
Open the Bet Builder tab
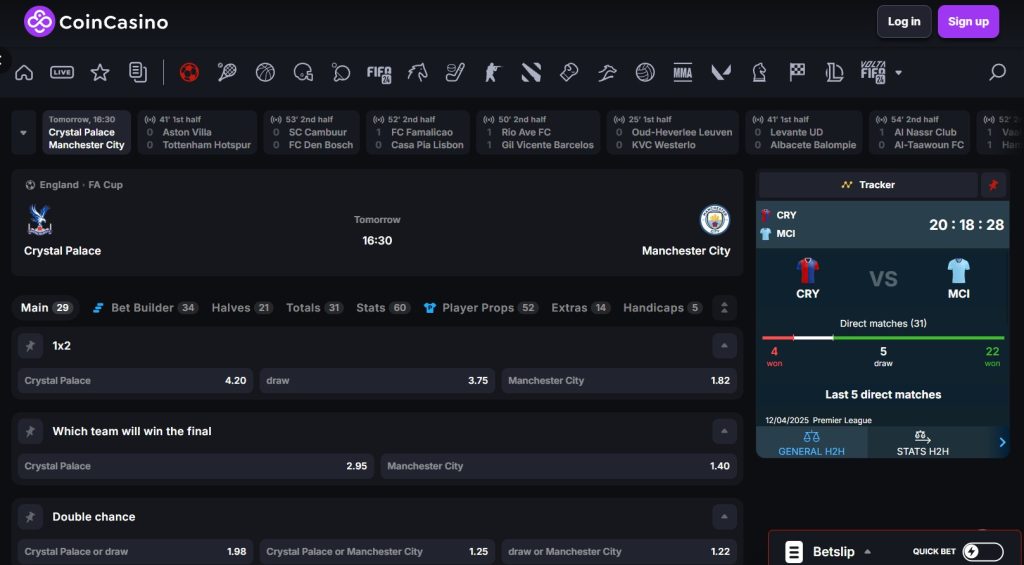pos(145,308)
